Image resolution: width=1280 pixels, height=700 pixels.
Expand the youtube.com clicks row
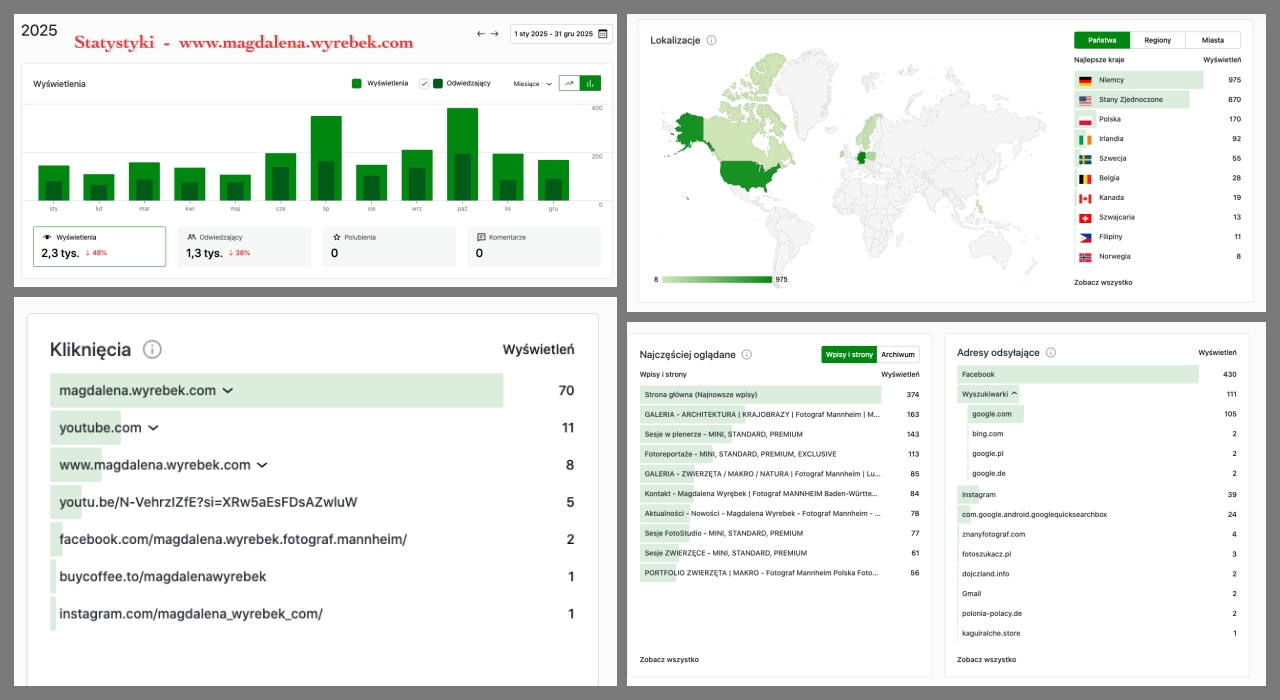[x=153, y=428]
